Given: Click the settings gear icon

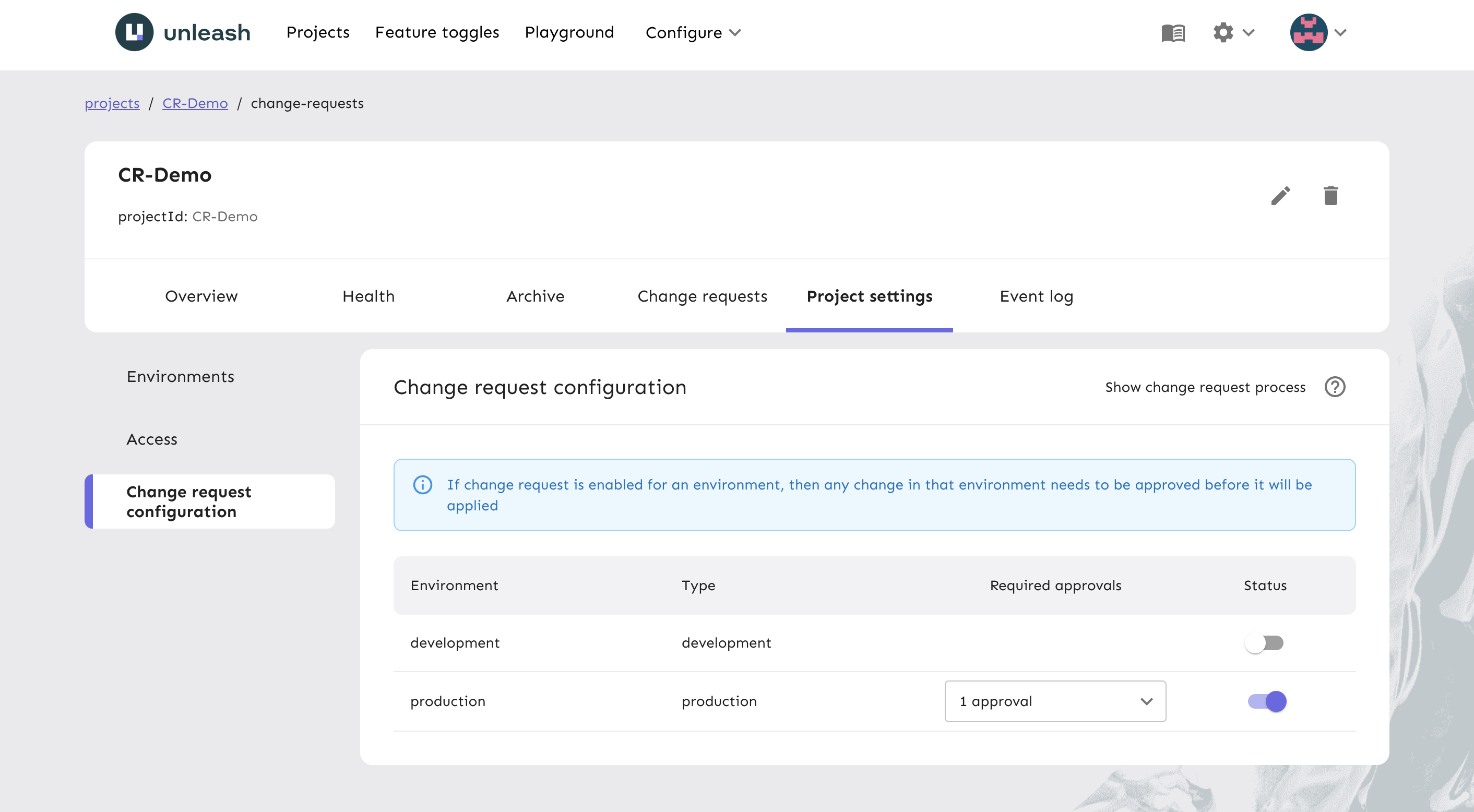Looking at the screenshot, I should (1223, 32).
